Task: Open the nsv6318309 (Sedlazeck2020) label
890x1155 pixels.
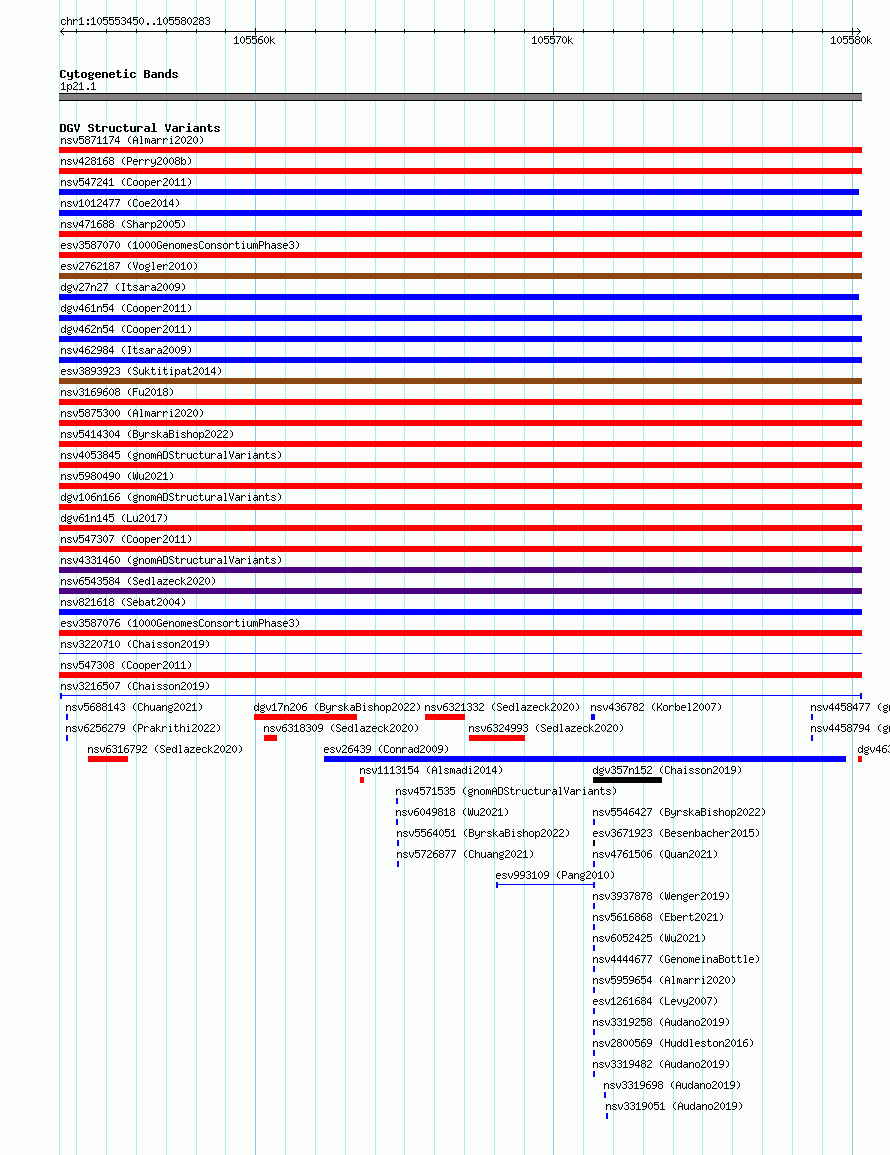Action: [x=341, y=728]
